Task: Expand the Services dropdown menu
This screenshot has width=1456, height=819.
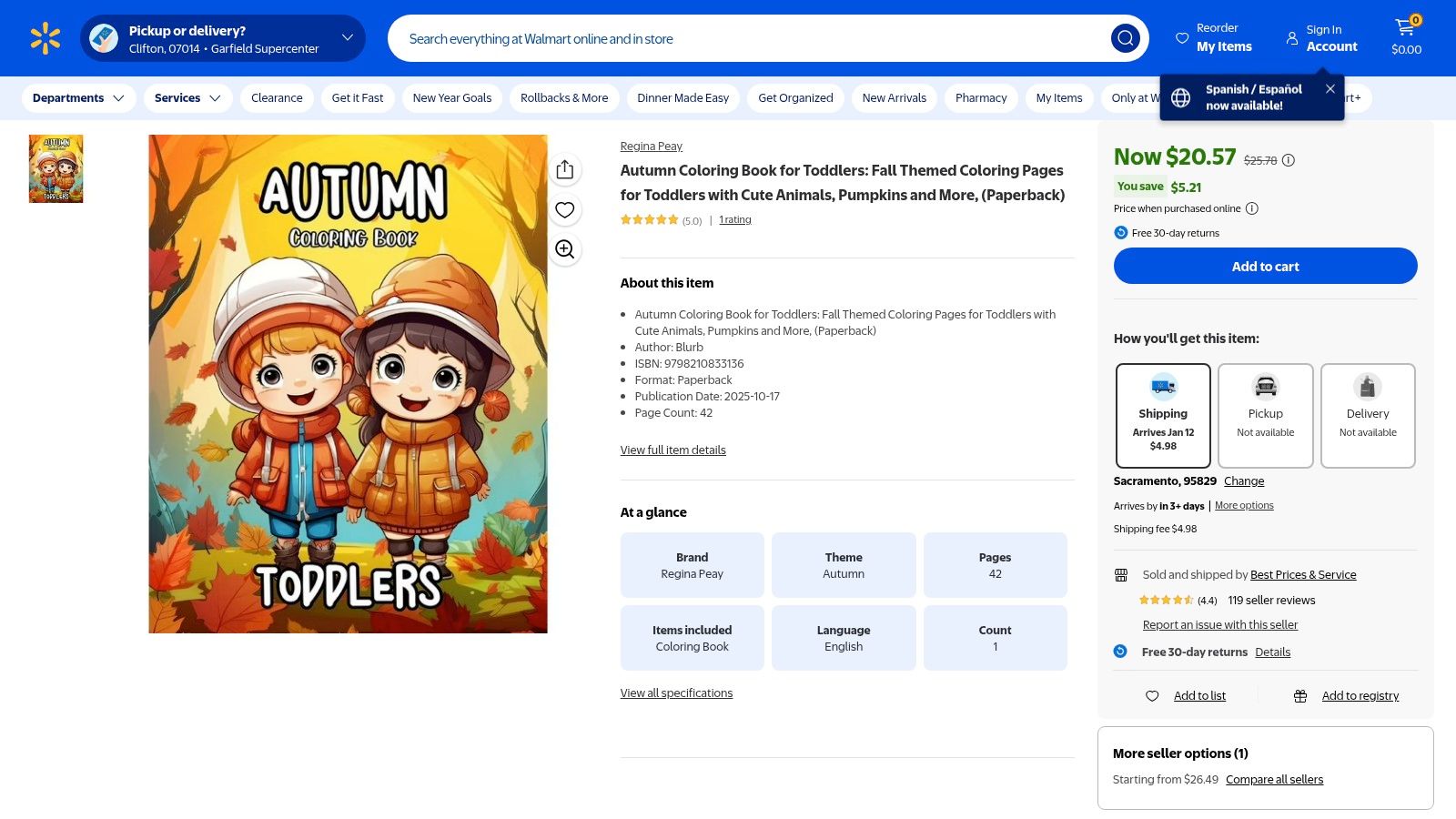Action: pyautogui.click(x=187, y=98)
